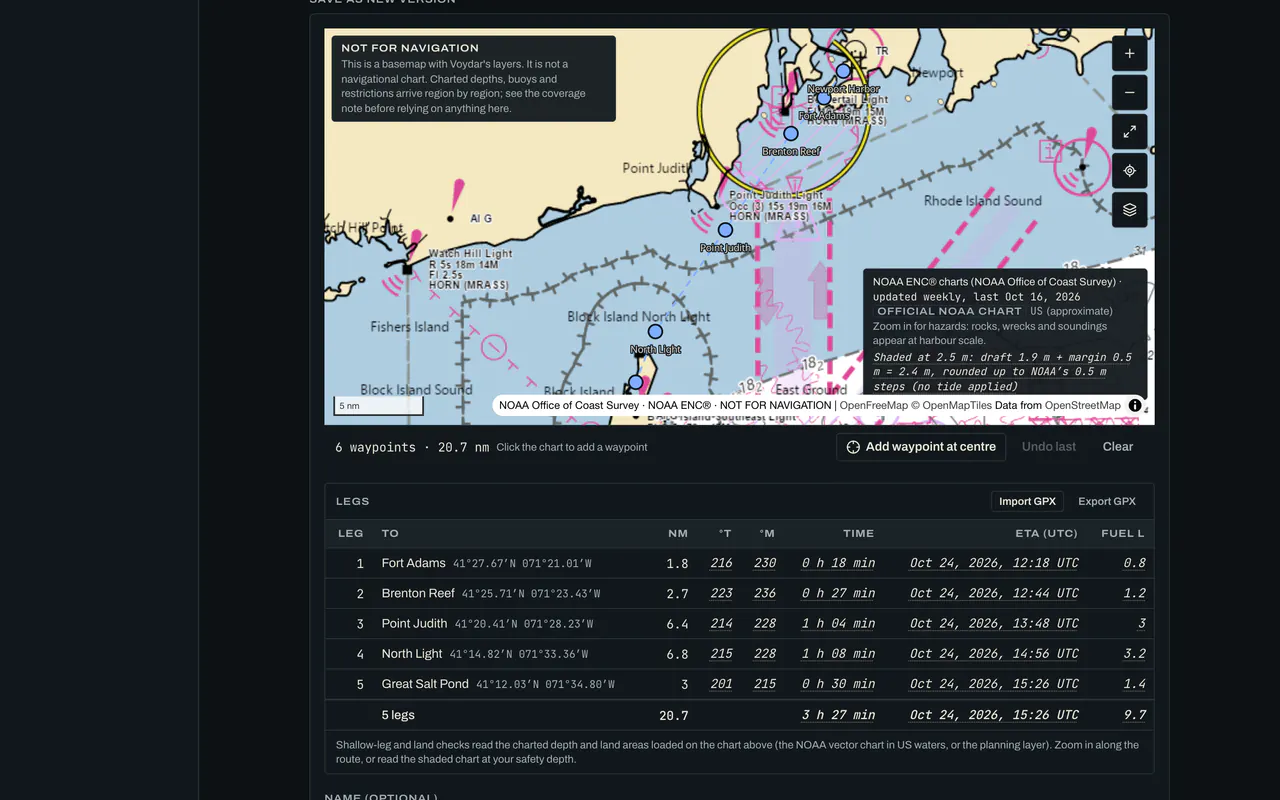The image size is (1280, 800).
Task: Select the Brenton Reef waypoint marker
Action: tap(791, 133)
